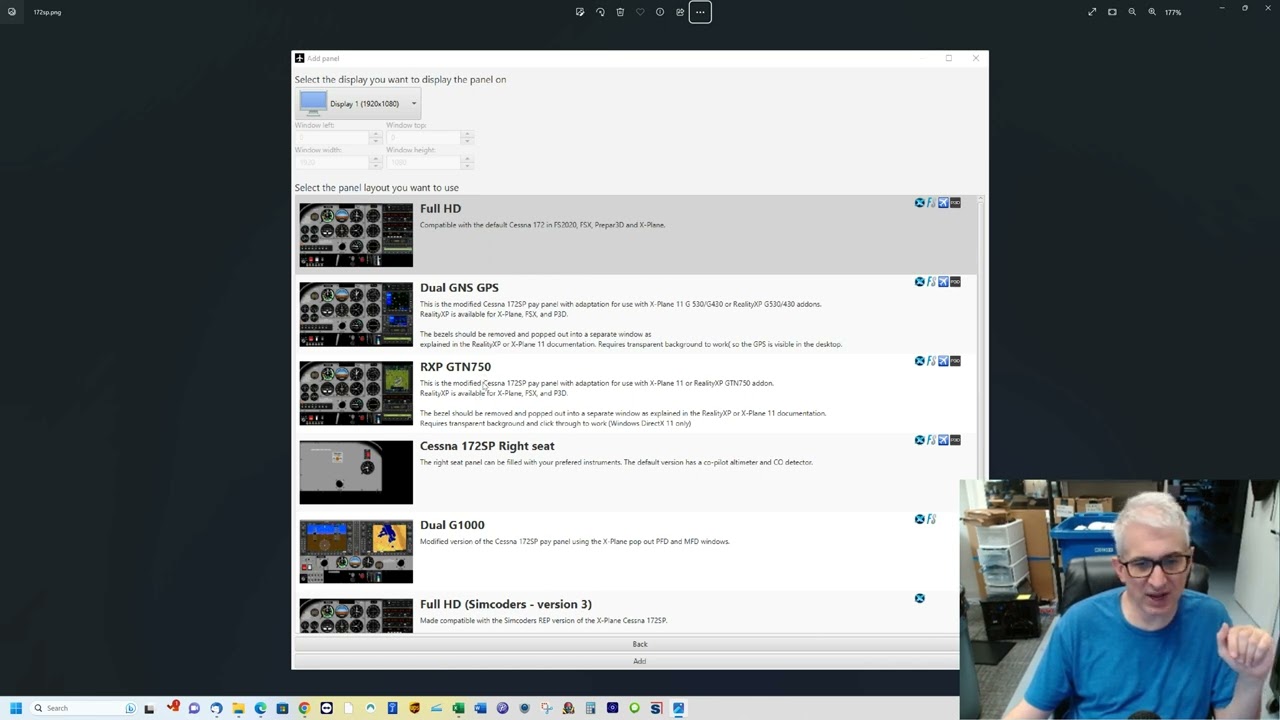Screen dimensions: 1280x720
Task: Click the Full HD (Simcoders - version 3) title
Action: pos(506,604)
